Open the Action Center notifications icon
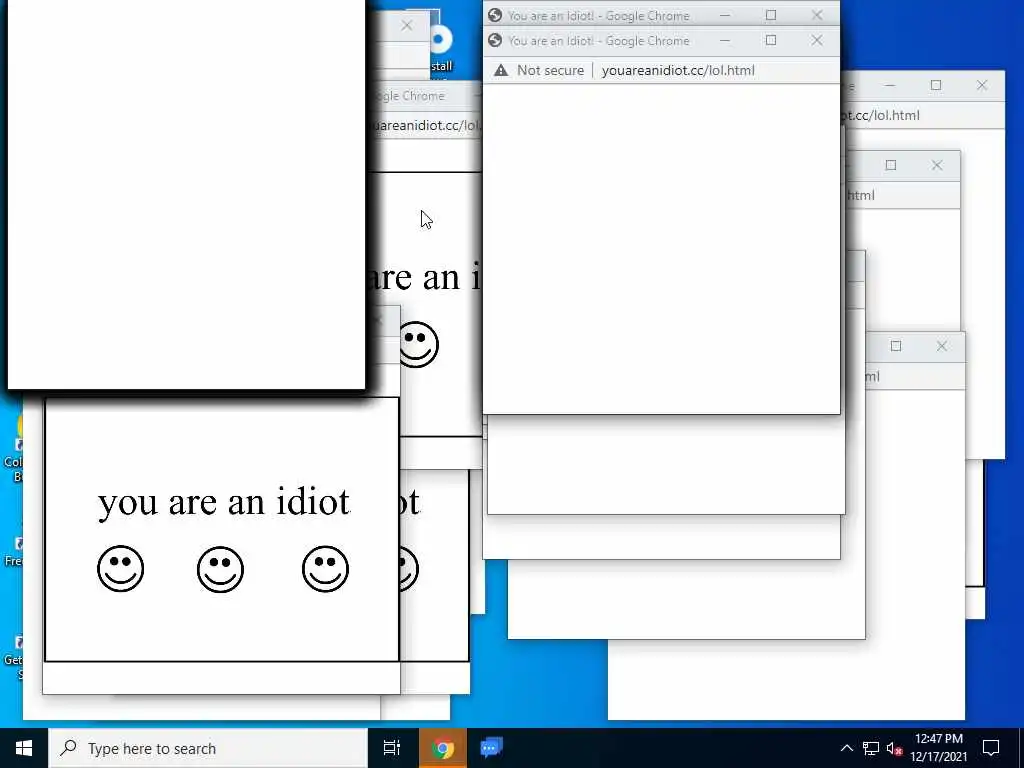 (991, 748)
